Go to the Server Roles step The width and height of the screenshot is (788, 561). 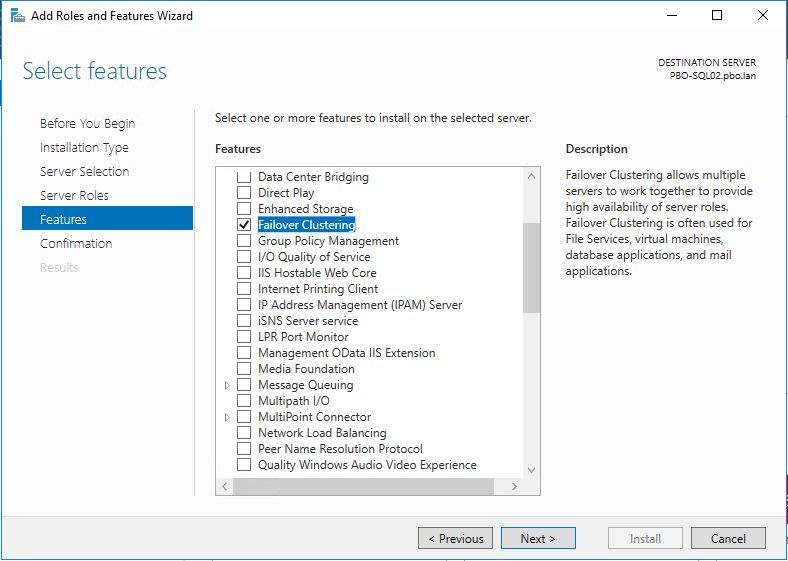click(74, 196)
